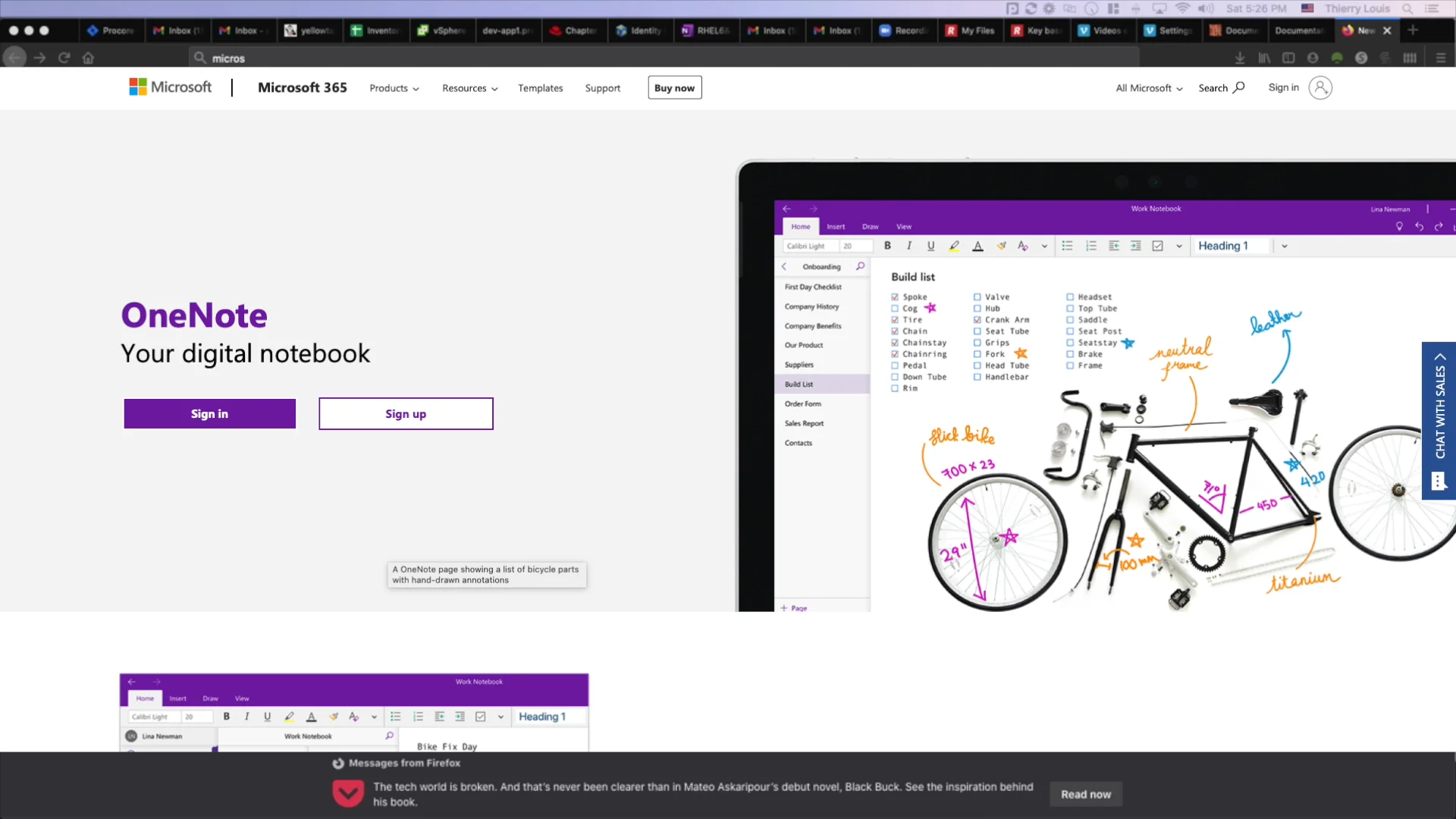Open the Products dropdown

394,88
